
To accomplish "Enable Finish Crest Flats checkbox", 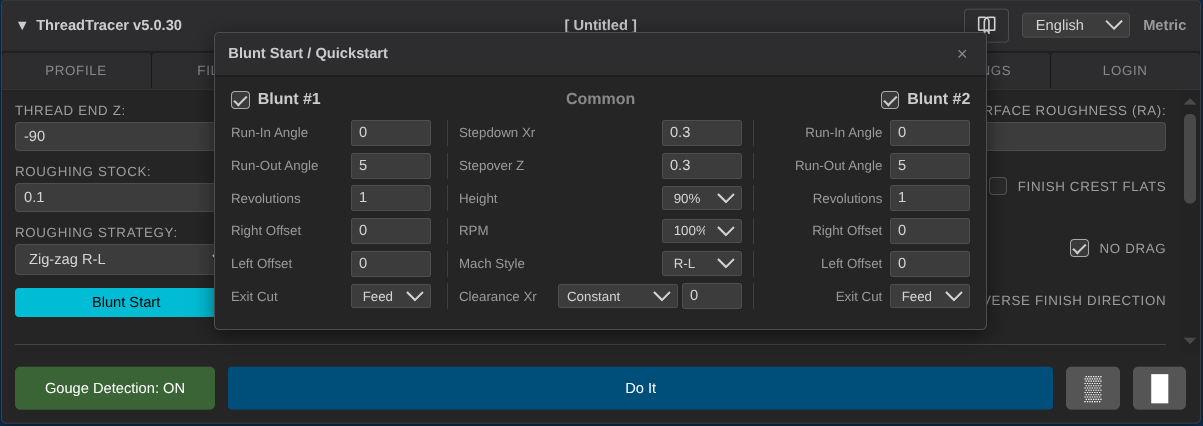I will click(x=998, y=186).
